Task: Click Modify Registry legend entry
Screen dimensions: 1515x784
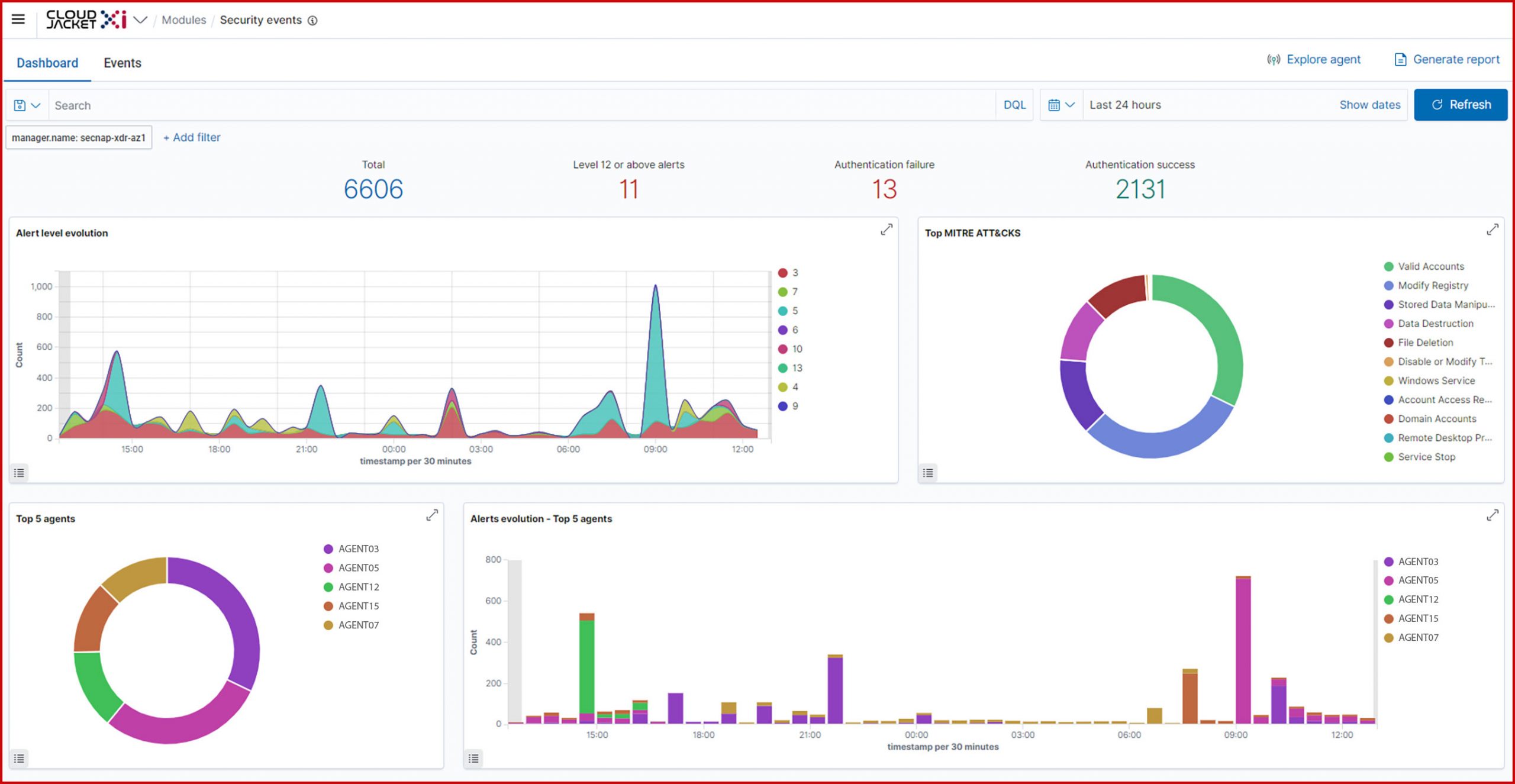Action: pos(1426,285)
